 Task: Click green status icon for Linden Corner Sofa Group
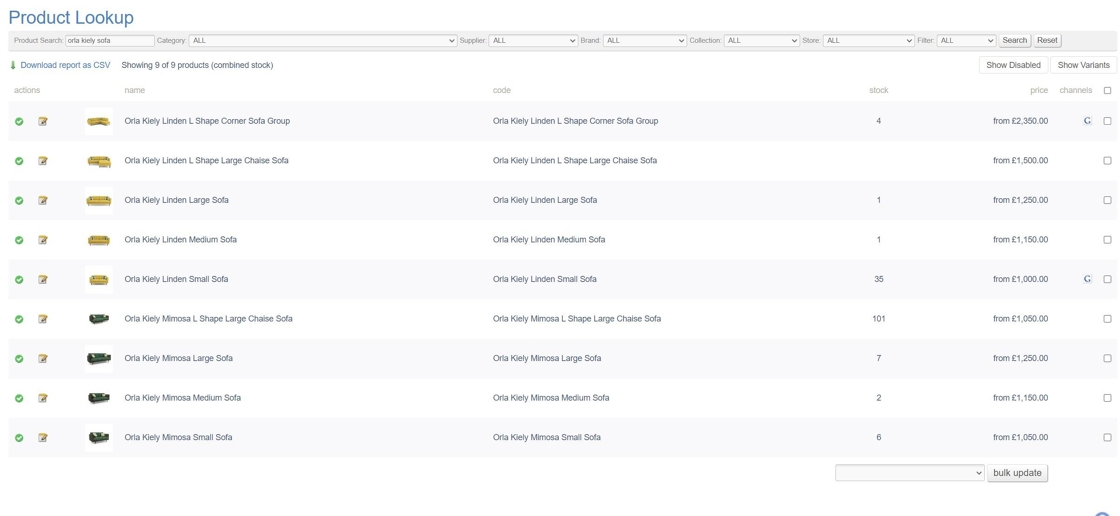click(x=19, y=121)
